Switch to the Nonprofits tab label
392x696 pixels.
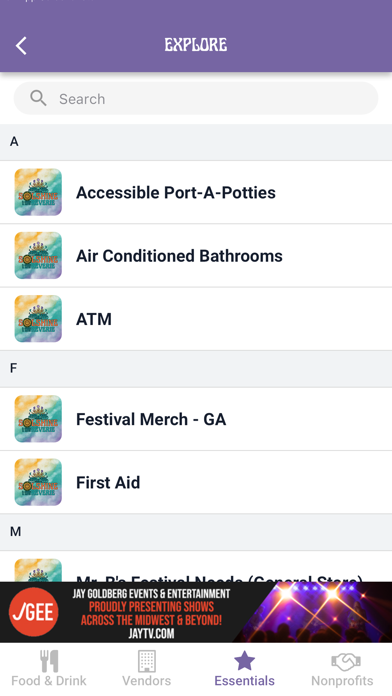342,680
